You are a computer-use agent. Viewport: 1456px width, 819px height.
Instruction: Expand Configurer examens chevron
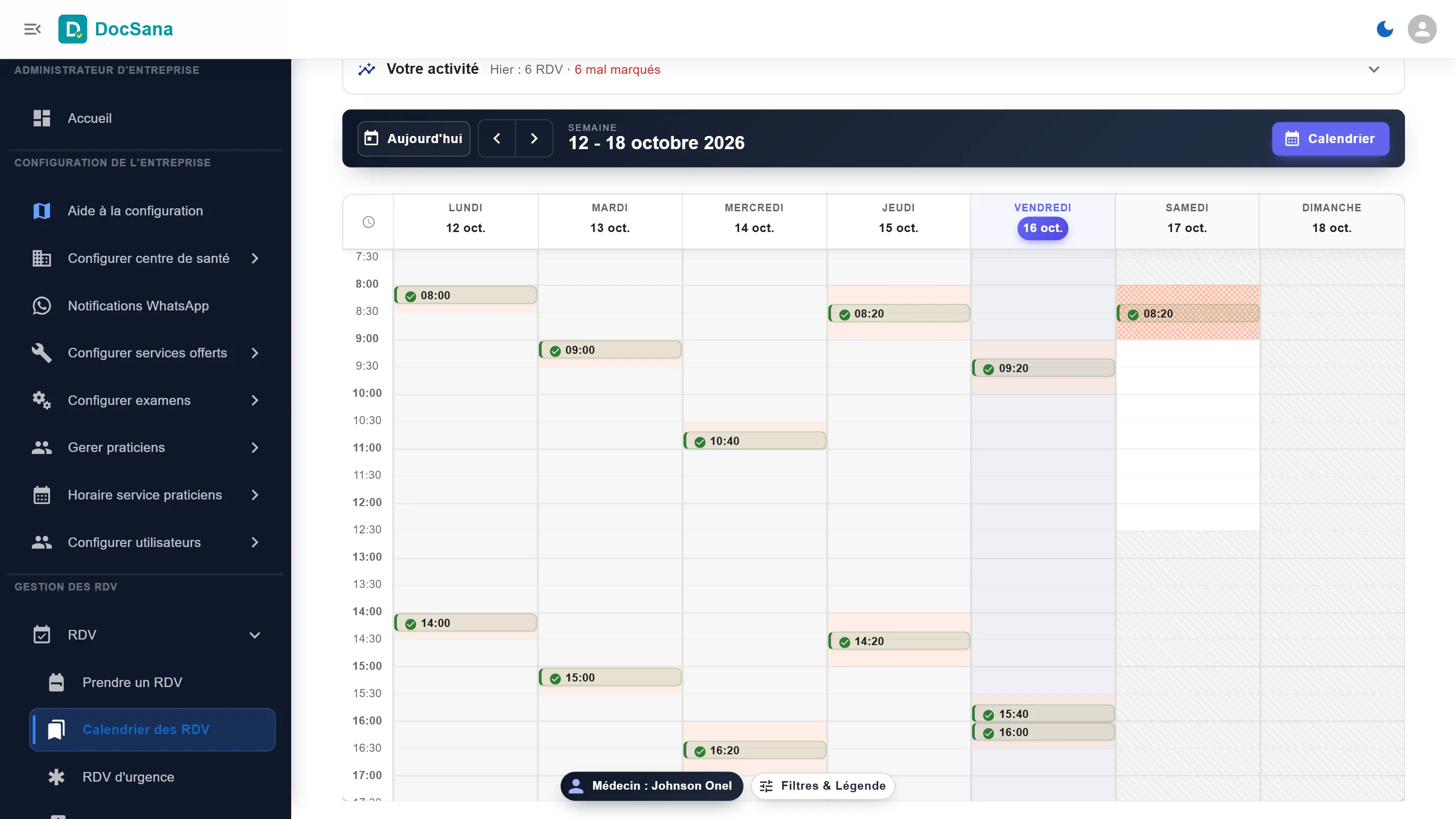[255, 400]
